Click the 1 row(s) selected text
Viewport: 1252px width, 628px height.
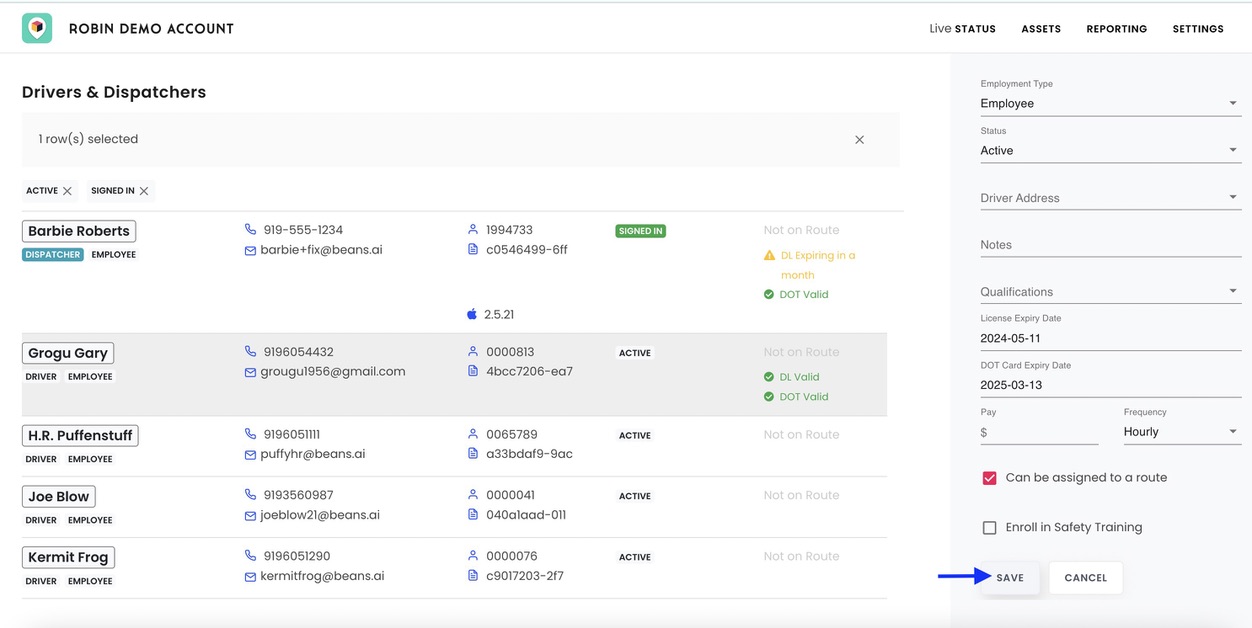[x=88, y=139]
